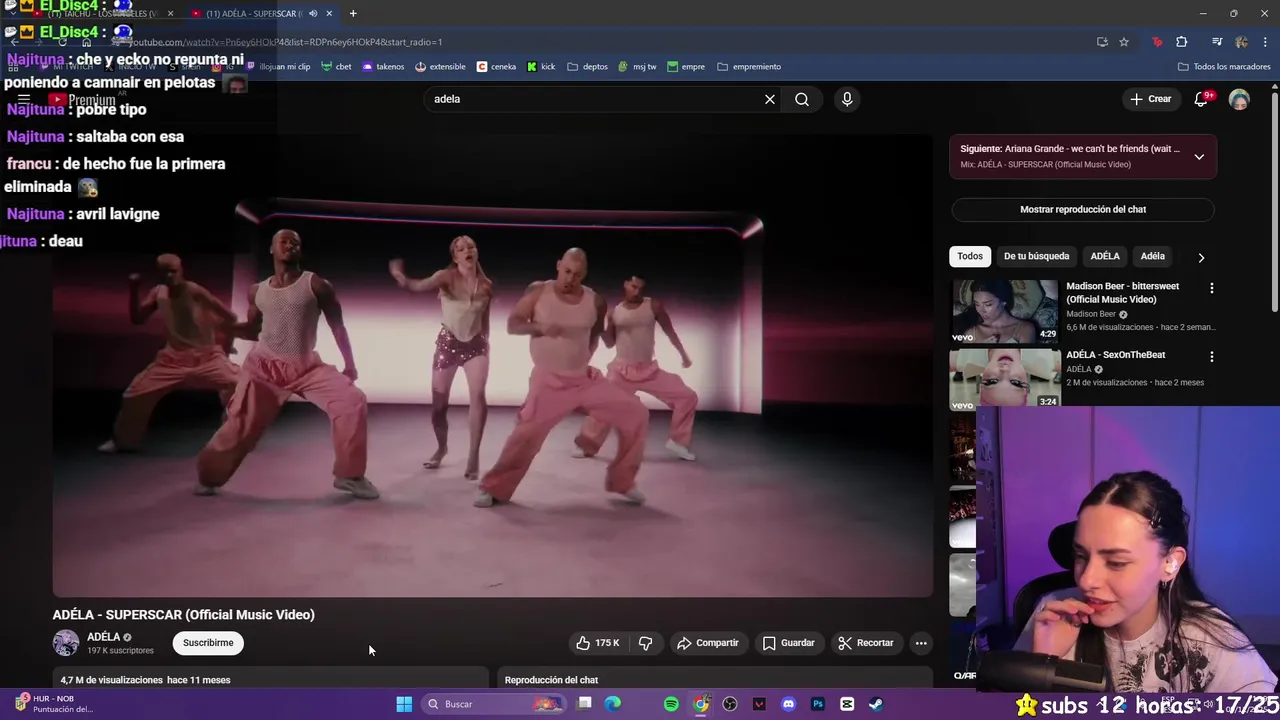Image resolution: width=1280 pixels, height=720 pixels.
Task: Open CapCut from the taskbar
Action: [847, 704]
